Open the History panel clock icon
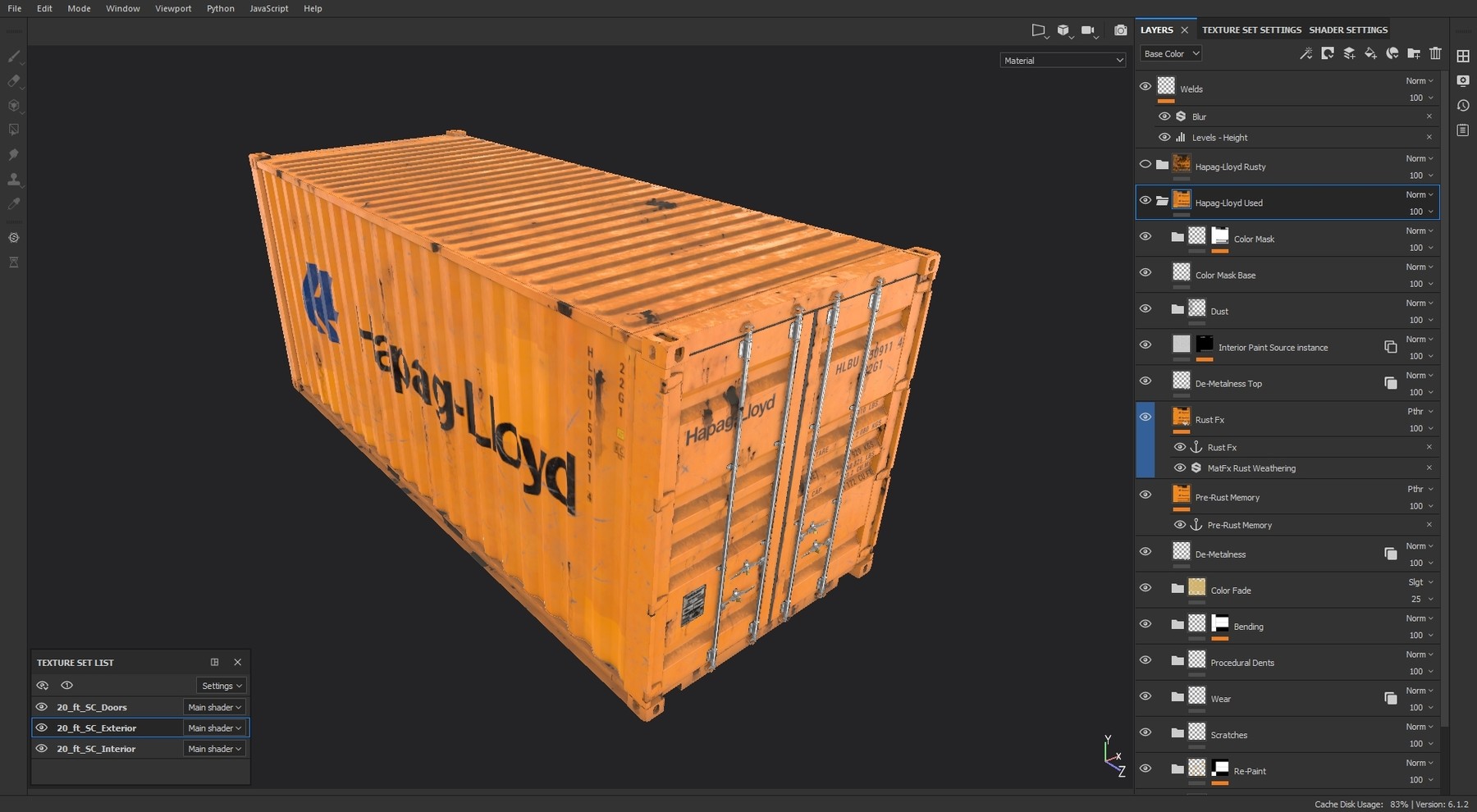This screenshot has height=812, width=1477. 1463,106
